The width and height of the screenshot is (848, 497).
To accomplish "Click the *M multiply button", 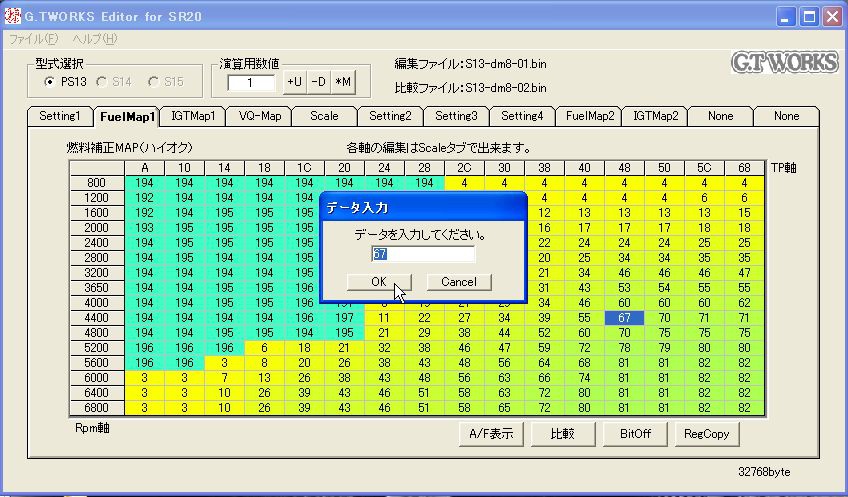I will (343, 82).
